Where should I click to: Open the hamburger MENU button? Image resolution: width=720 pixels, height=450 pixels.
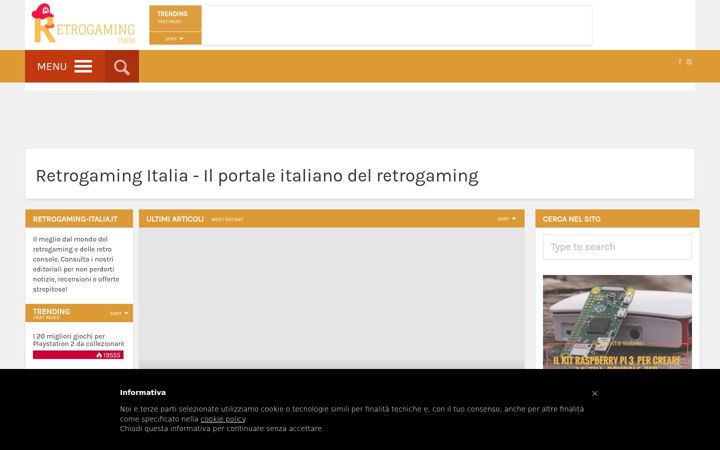point(65,67)
